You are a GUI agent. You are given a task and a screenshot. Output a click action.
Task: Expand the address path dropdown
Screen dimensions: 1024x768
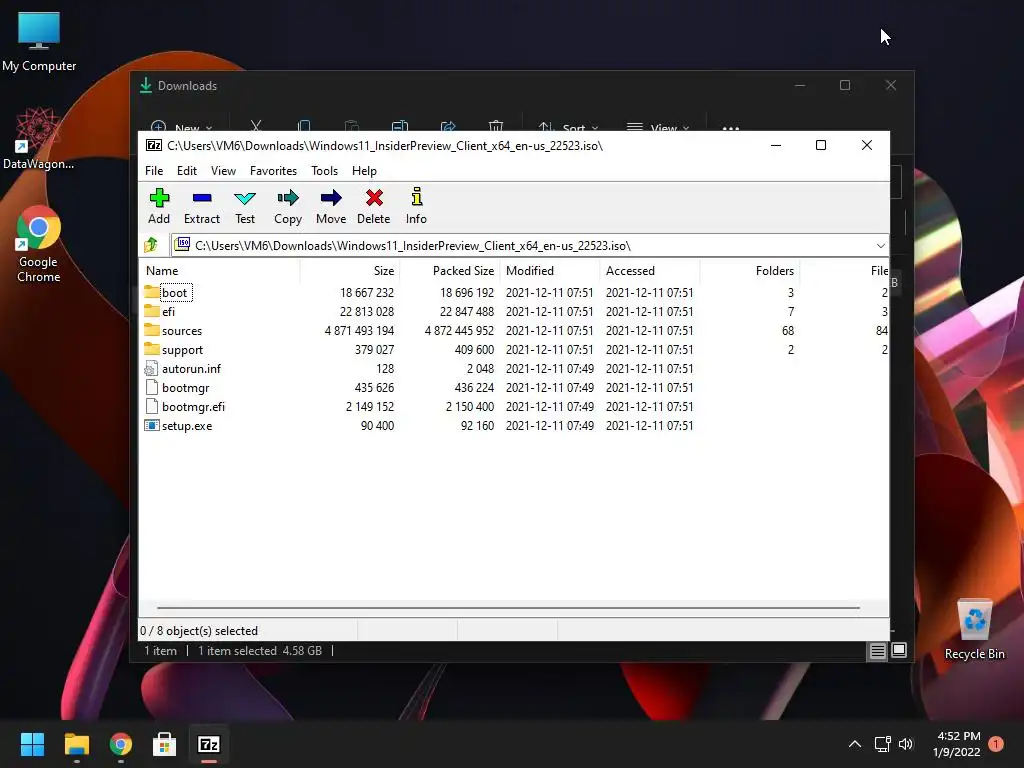[x=880, y=246]
